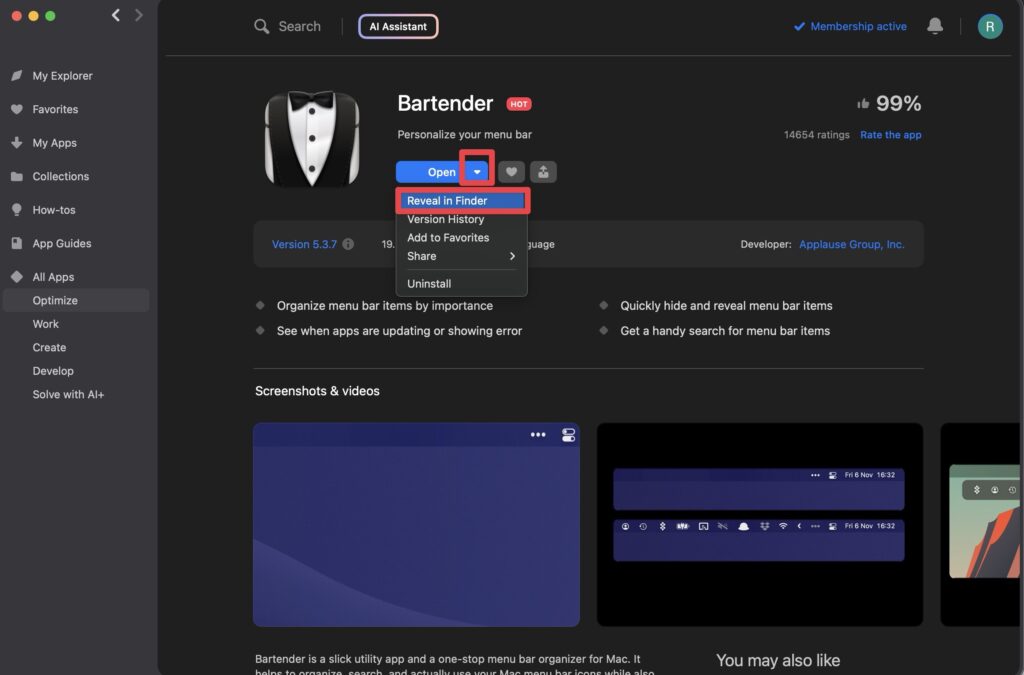Expand the Open button dropdown arrow

click(x=477, y=172)
